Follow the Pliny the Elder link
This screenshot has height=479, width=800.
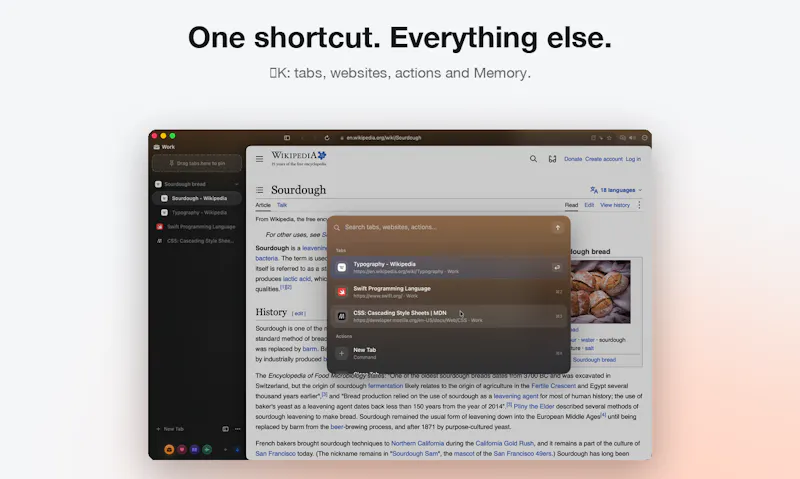[534, 407]
